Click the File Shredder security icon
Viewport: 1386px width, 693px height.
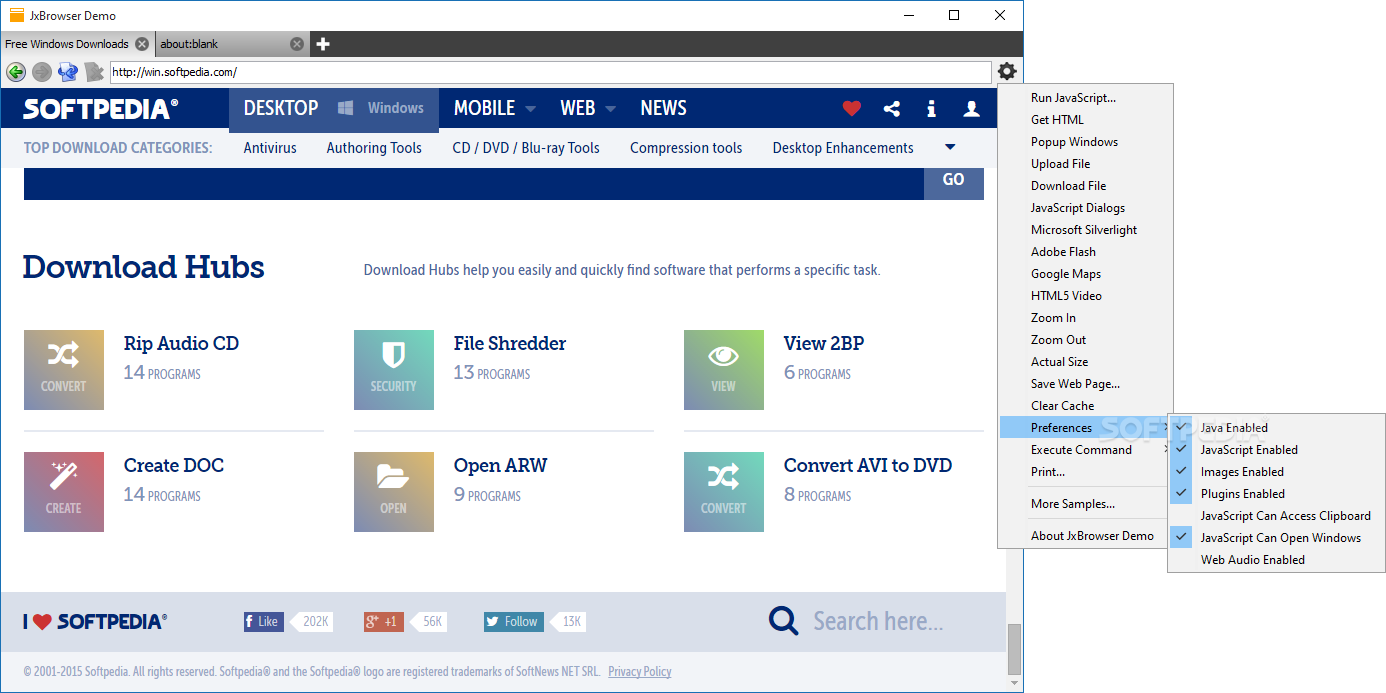pos(394,370)
